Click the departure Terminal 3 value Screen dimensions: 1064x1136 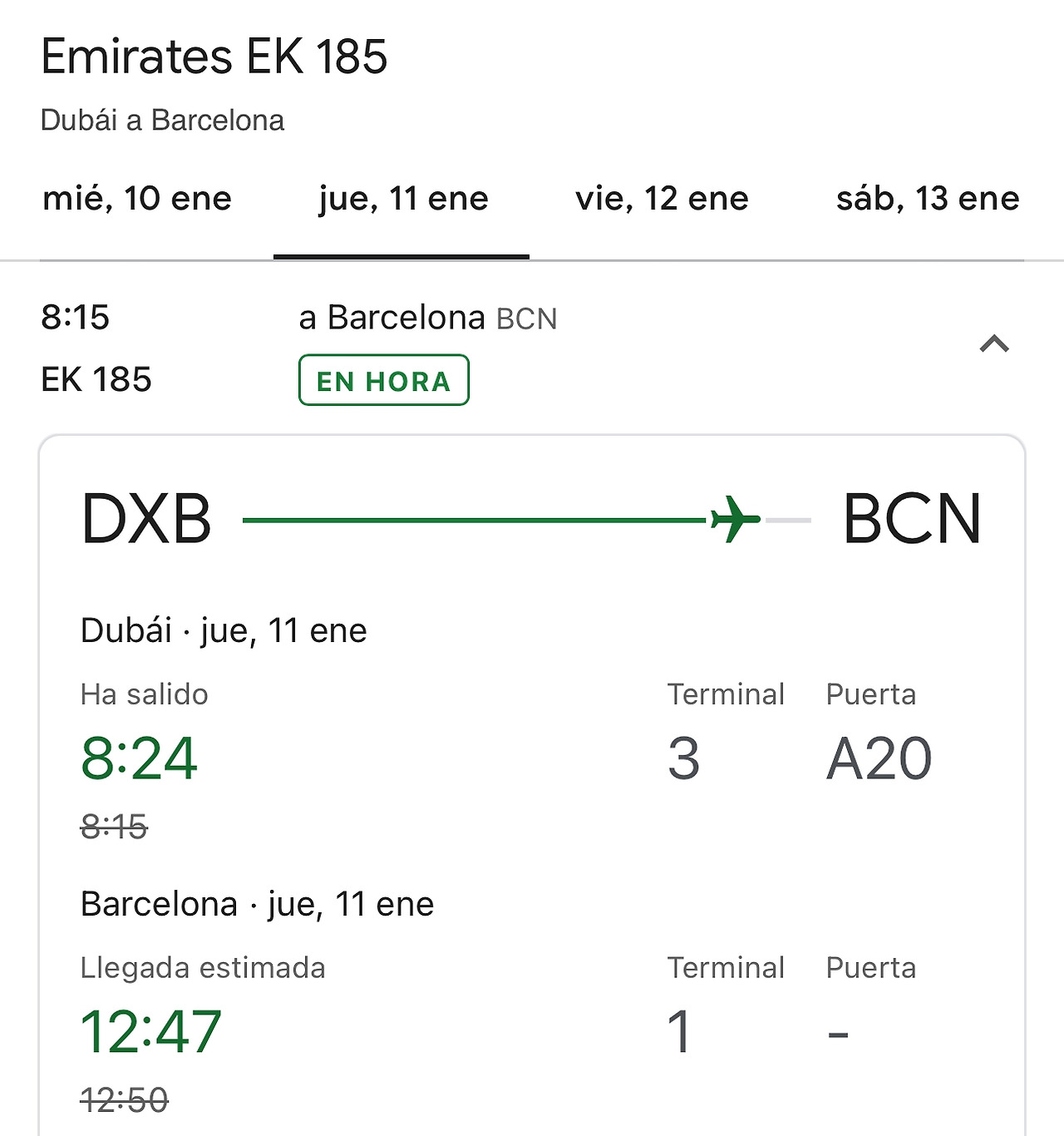click(x=683, y=758)
